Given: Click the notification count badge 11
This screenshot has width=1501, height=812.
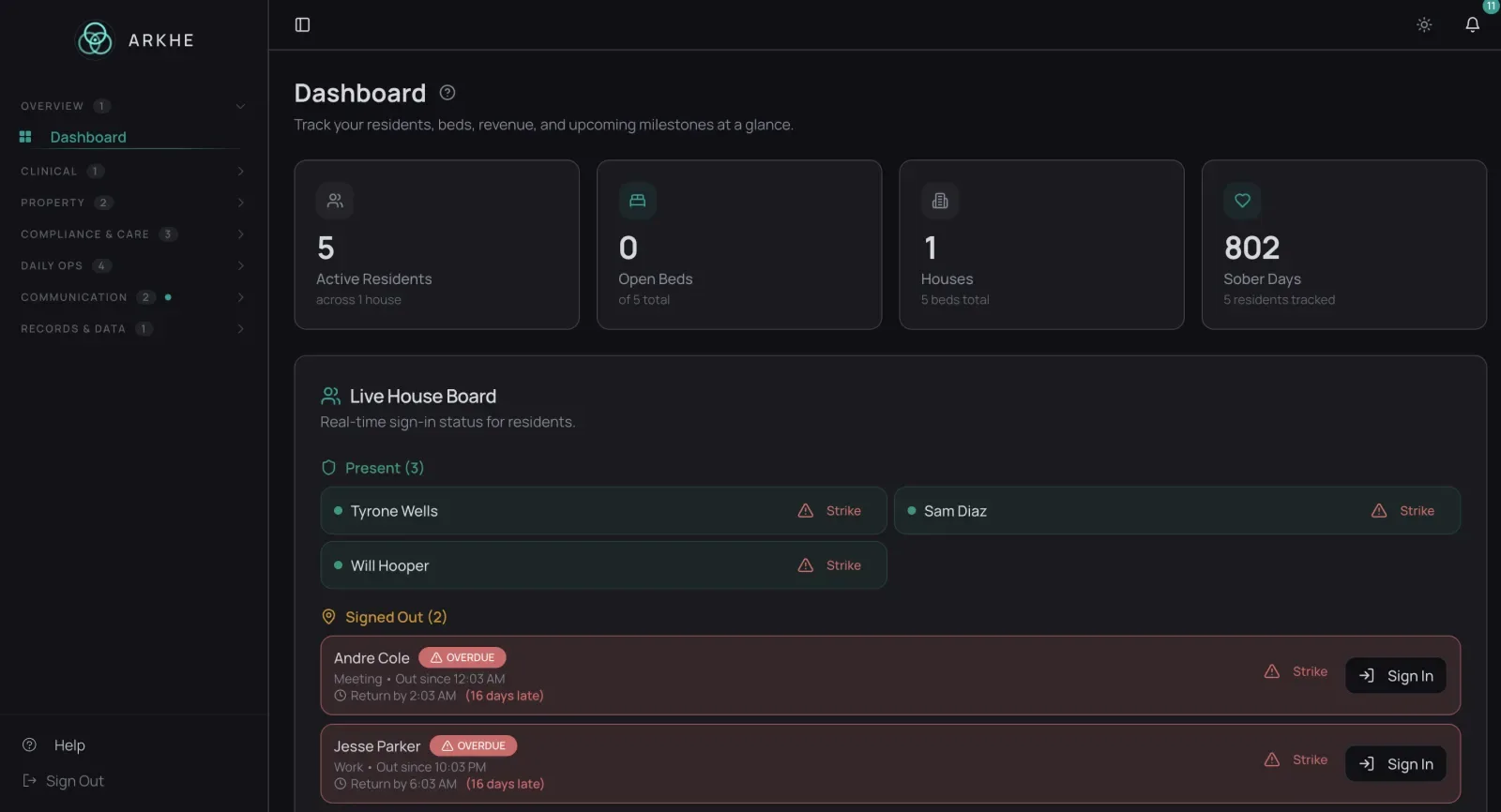Looking at the screenshot, I should coord(1491,6).
